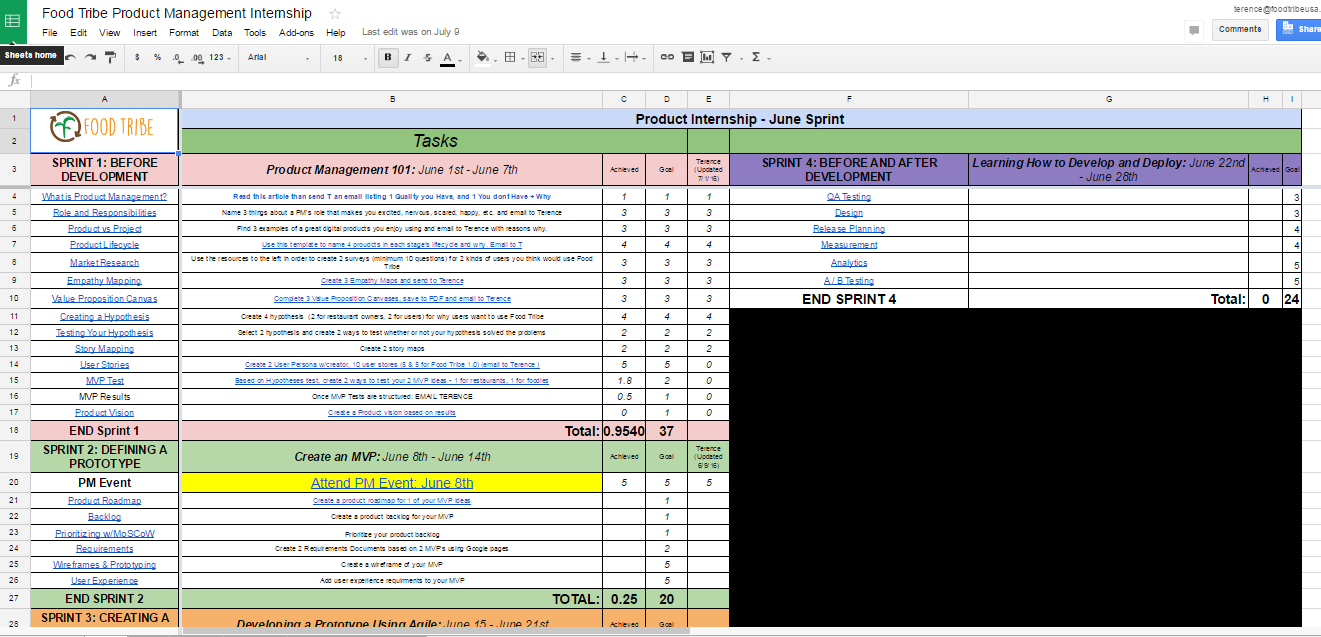The image size is (1321, 637).
Task: Toggle Strikethrough formatting
Action: [x=428, y=58]
